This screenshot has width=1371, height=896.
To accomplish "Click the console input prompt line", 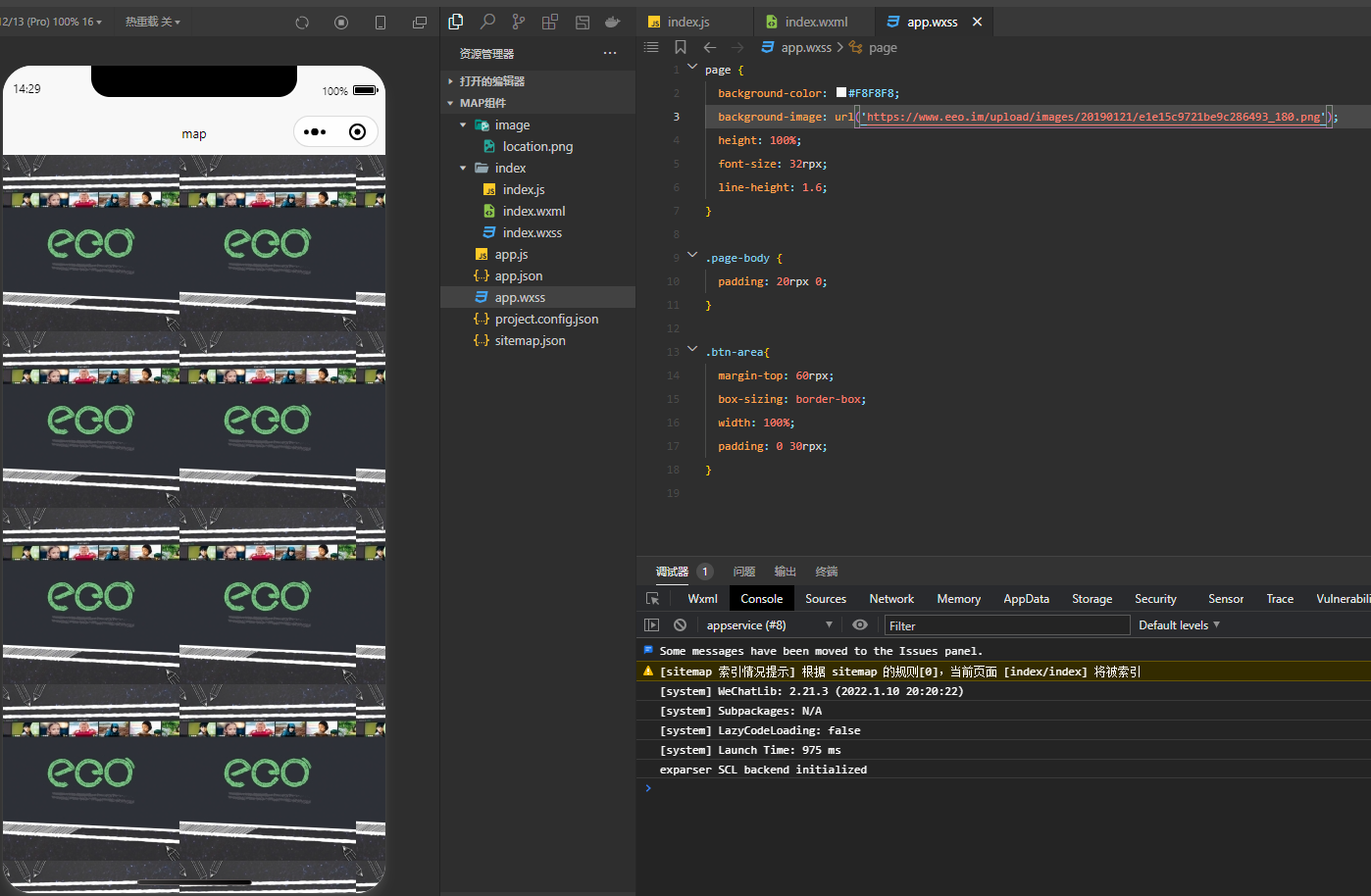I will (x=1003, y=788).
